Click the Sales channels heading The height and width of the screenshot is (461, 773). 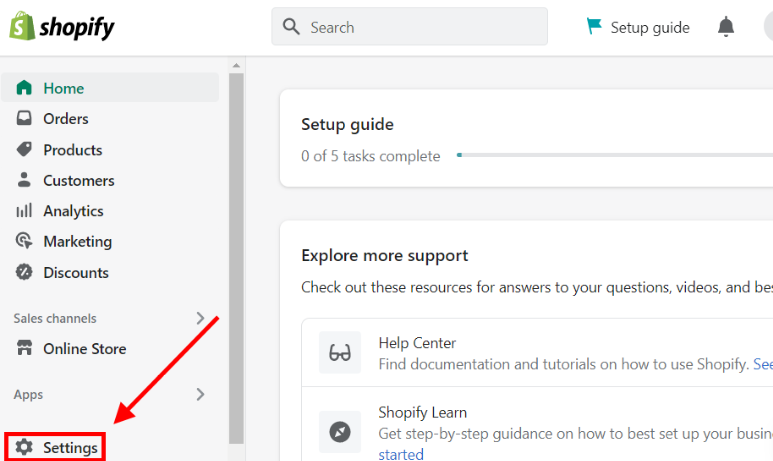click(x=55, y=319)
